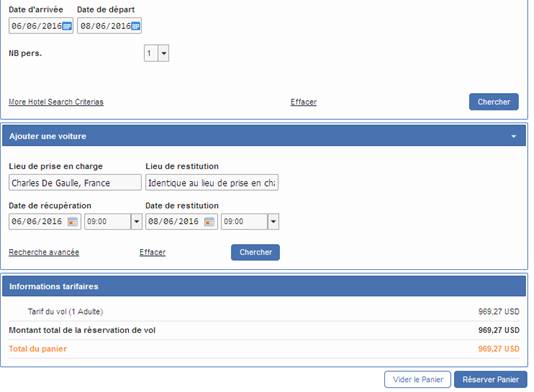Image resolution: width=534 pixels, height=392 pixels.
Task: Open calendar icon for Date de restitution
Action: tap(209, 222)
